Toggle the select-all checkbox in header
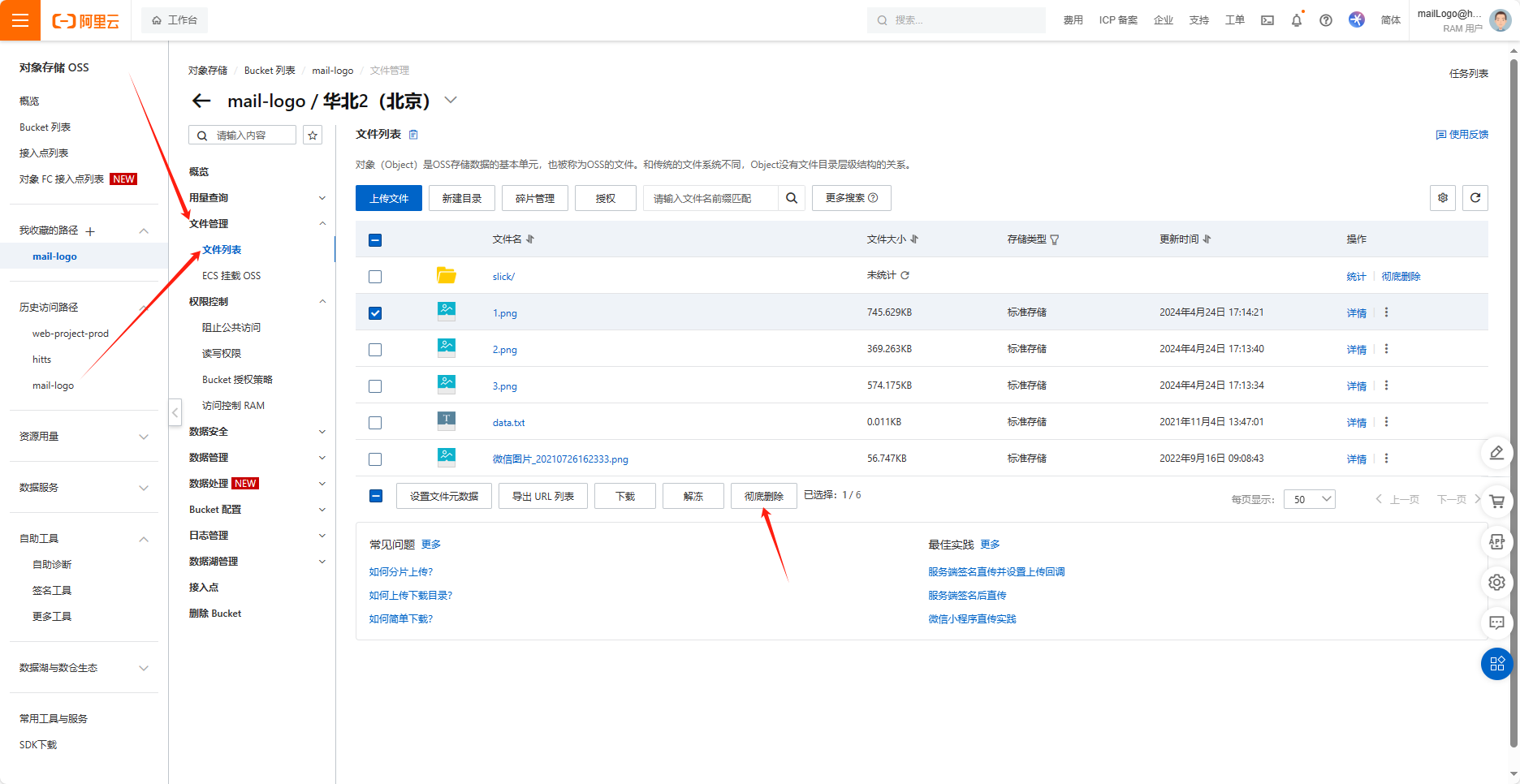This screenshot has height=784, width=1520. click(375, 240)
